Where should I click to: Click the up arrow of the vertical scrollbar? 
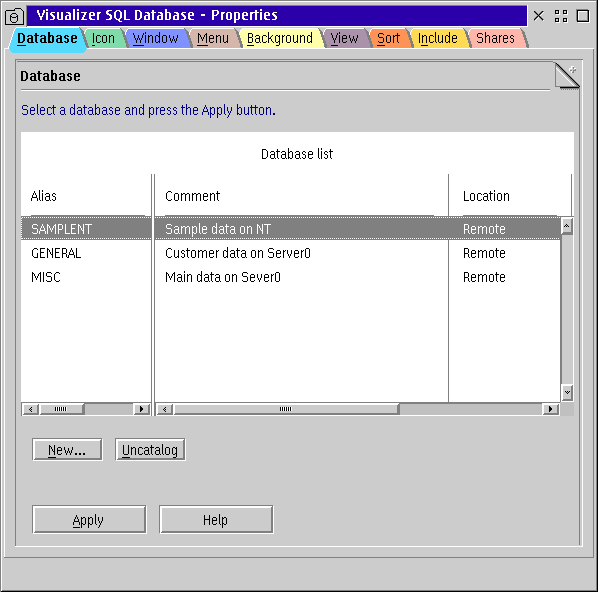click(x=567, y=226)
